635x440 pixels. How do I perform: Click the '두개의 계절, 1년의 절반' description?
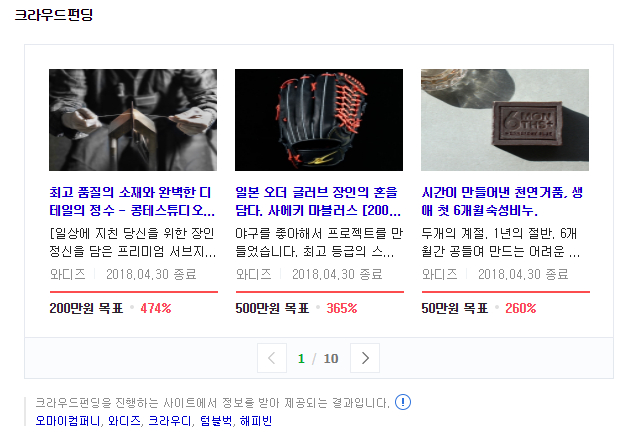point(501,242)
